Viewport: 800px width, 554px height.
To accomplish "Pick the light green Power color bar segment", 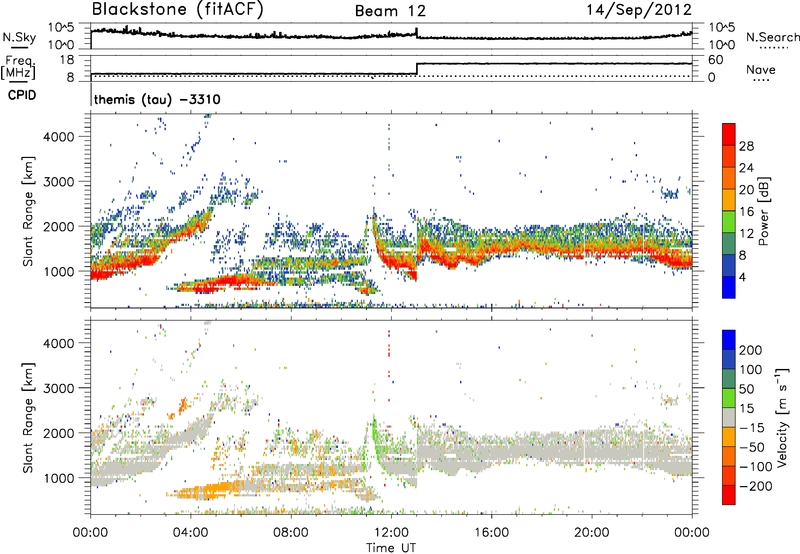I will 729,221.
